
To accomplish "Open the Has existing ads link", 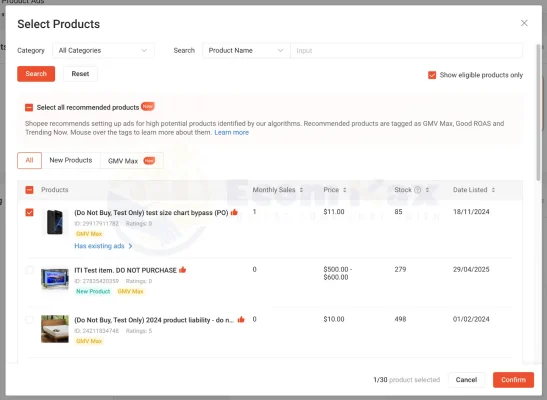I will [99, 246].
